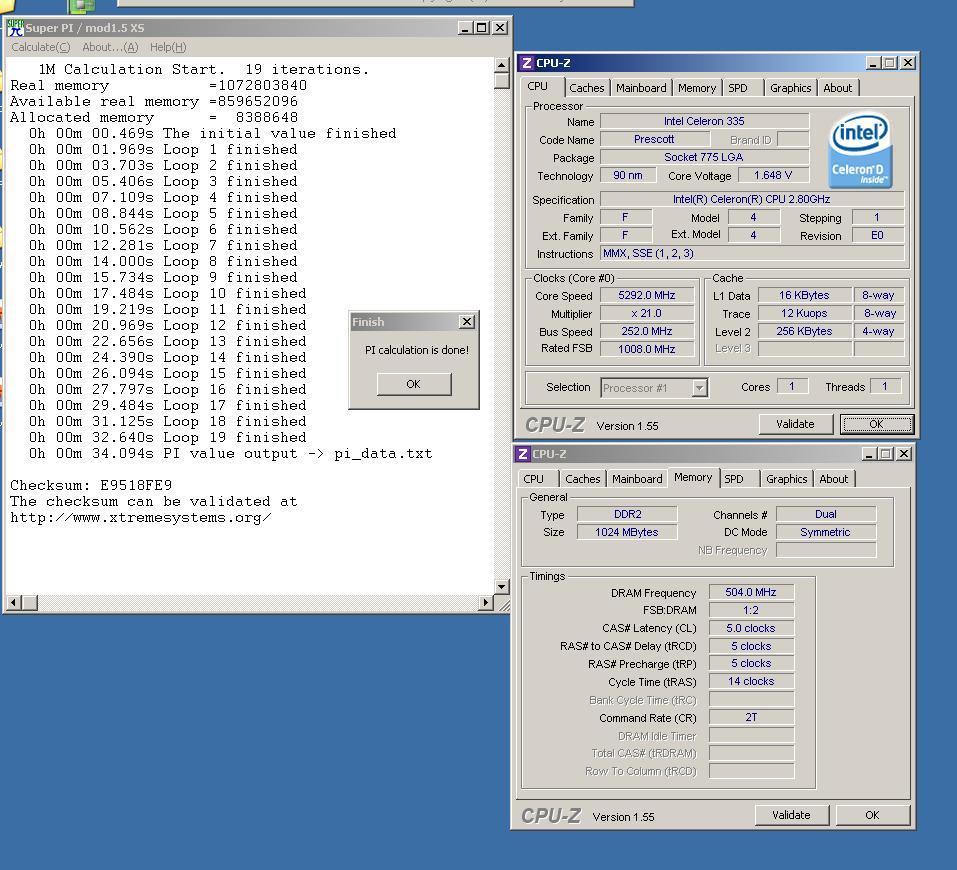
Task: Click OK in the Finish dialog
Action: (x=414, y=384)
